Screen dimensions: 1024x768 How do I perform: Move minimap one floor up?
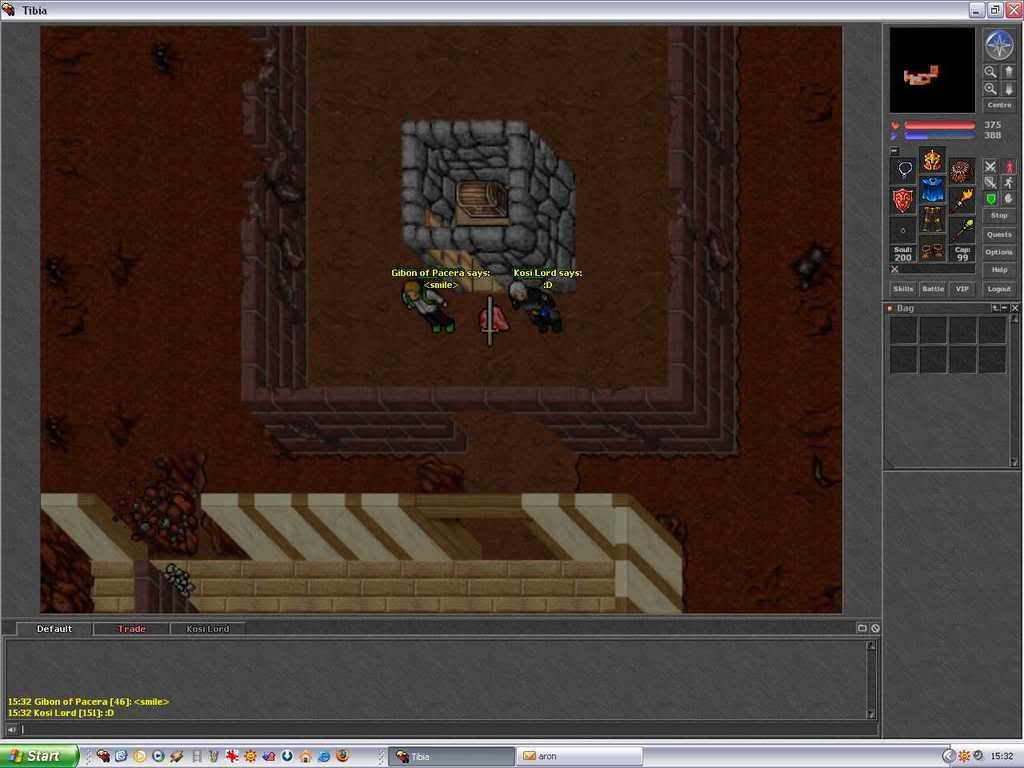point(1008,72)
